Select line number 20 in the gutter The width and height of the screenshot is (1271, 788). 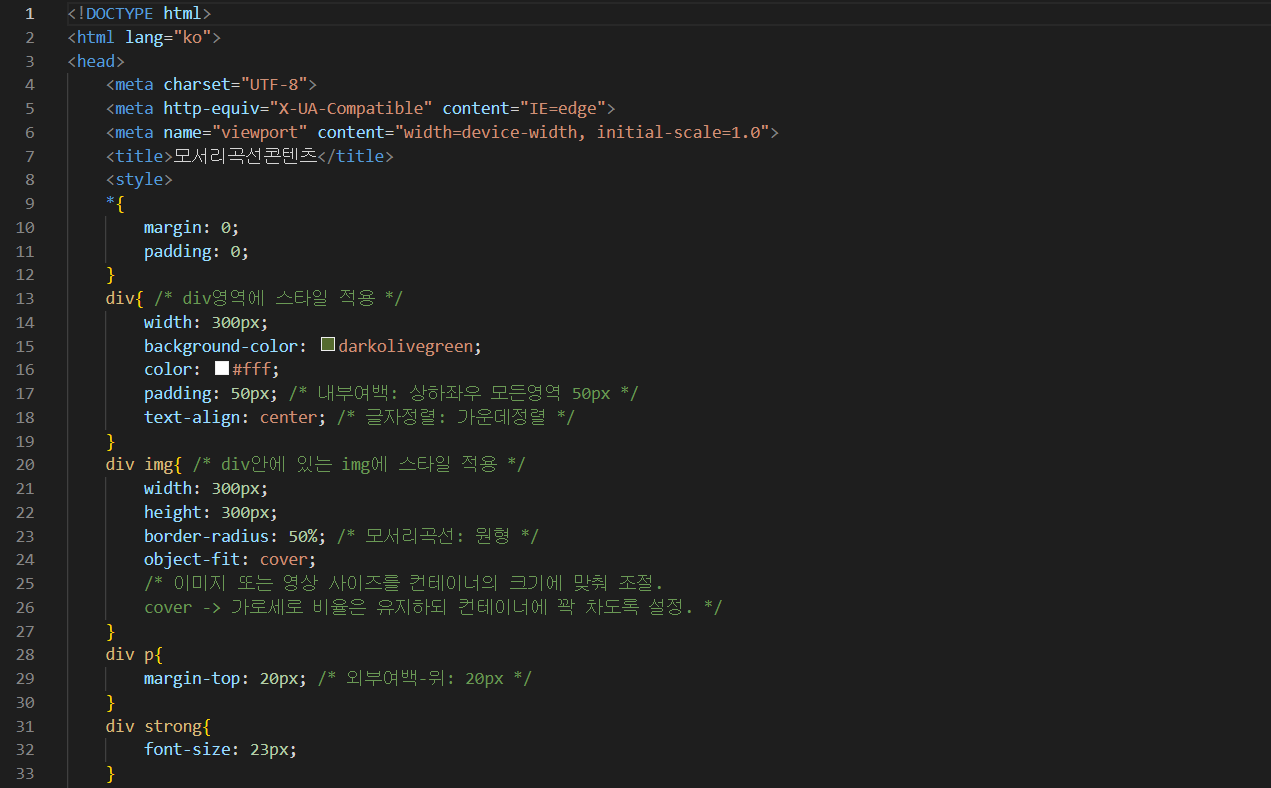click(x=25, y=464)
